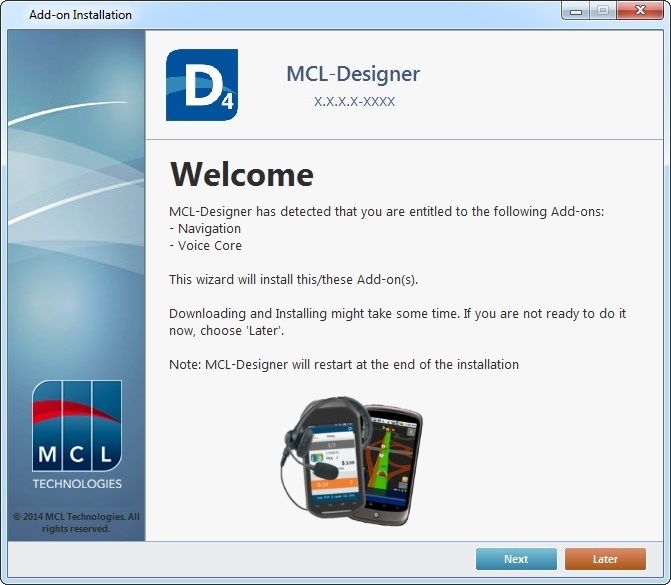
Task: Click the Add-on Installation title bar text
Action: (x=80, y=15)
